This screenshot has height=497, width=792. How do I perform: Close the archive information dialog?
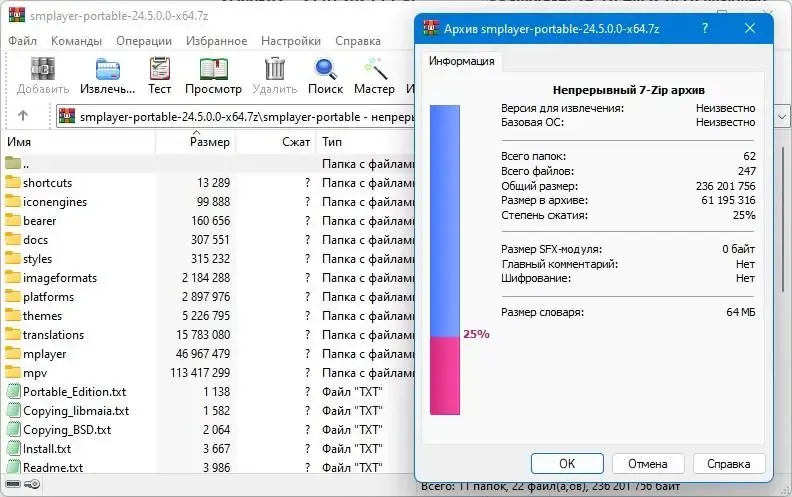coord(750,28)
